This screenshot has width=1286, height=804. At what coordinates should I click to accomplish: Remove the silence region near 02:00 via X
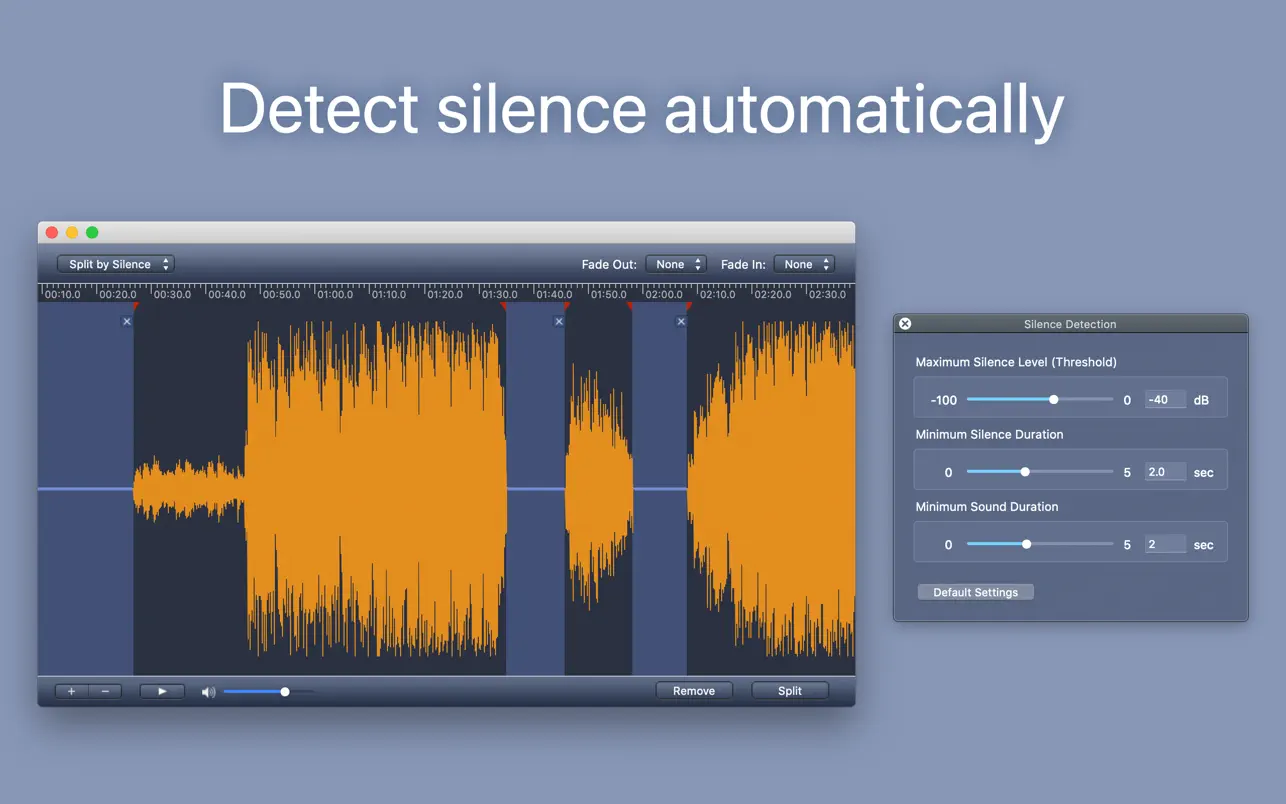[681, 322]
